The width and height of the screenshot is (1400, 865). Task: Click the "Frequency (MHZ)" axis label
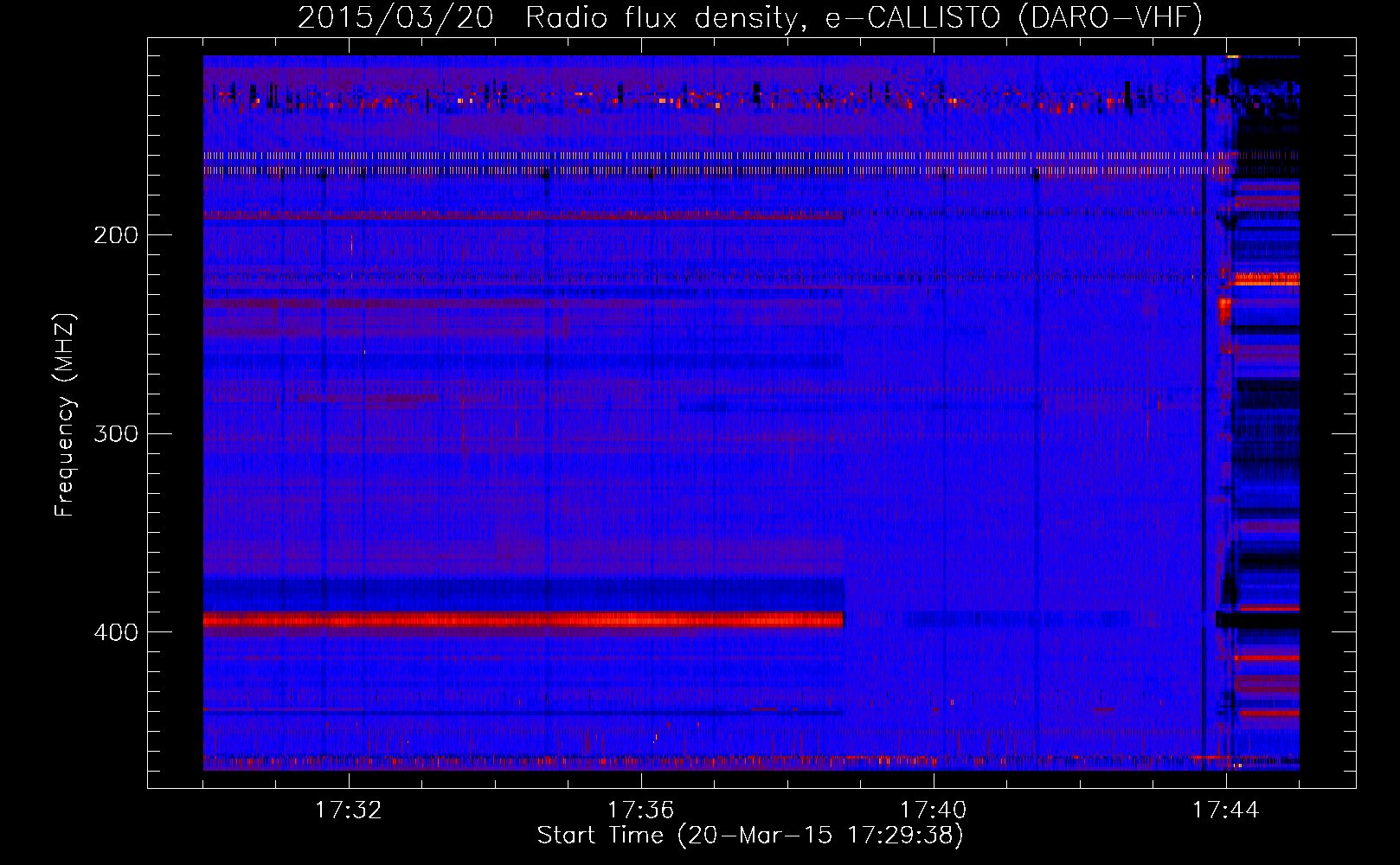click(65, 415)
